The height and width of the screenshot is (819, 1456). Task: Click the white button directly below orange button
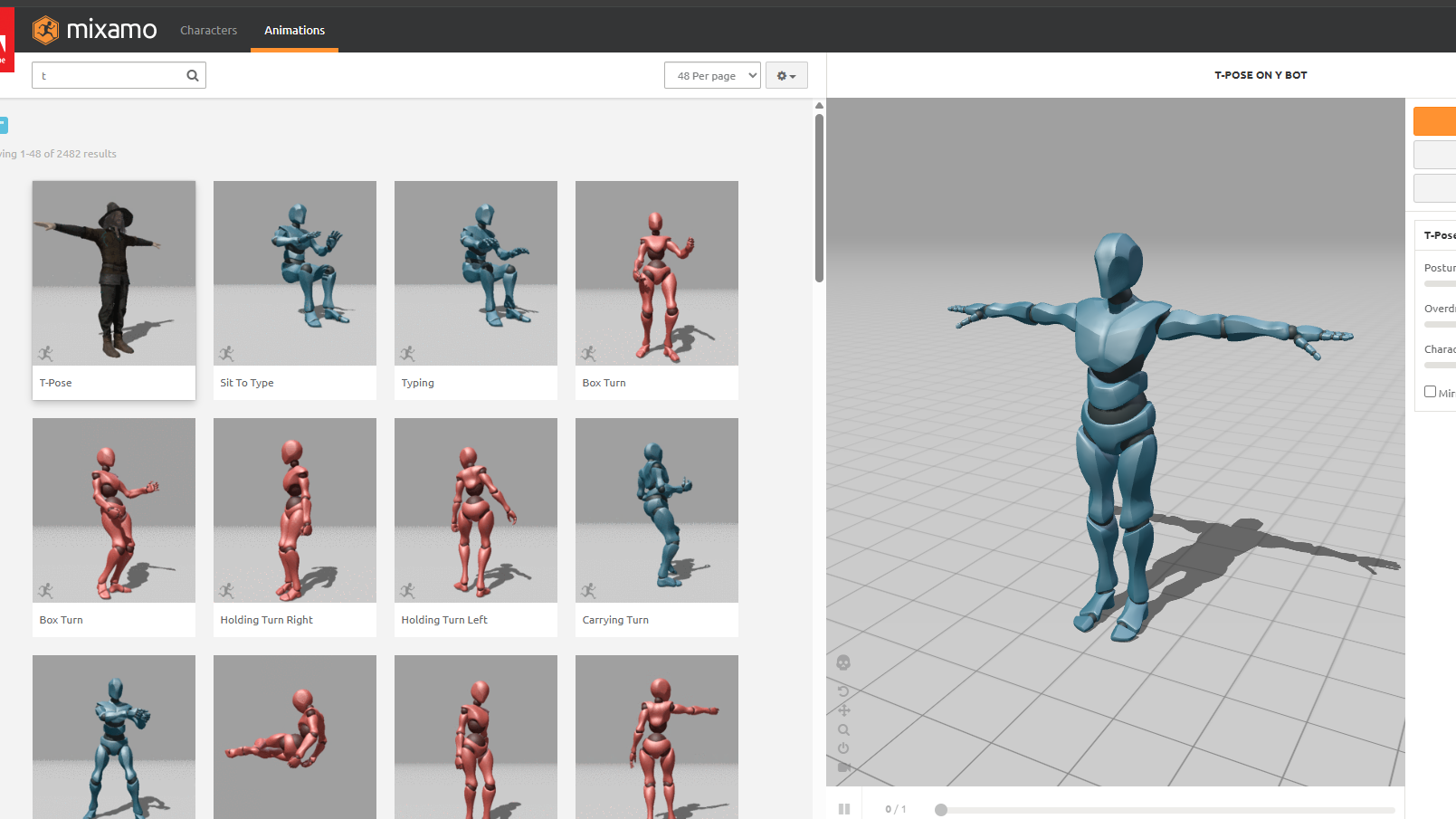tap(1435, 155)
